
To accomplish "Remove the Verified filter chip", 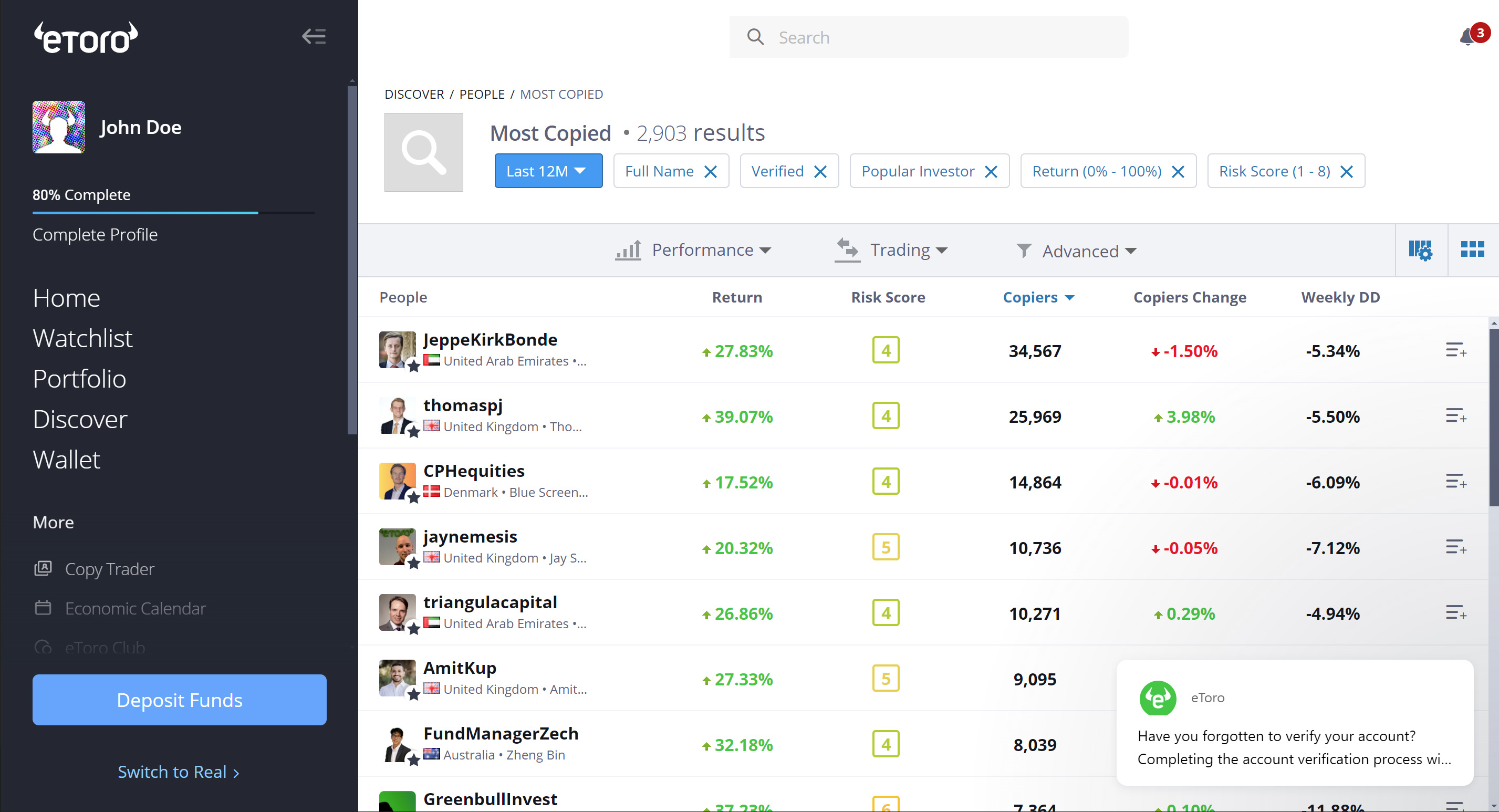I will click(x=820, y=172).
